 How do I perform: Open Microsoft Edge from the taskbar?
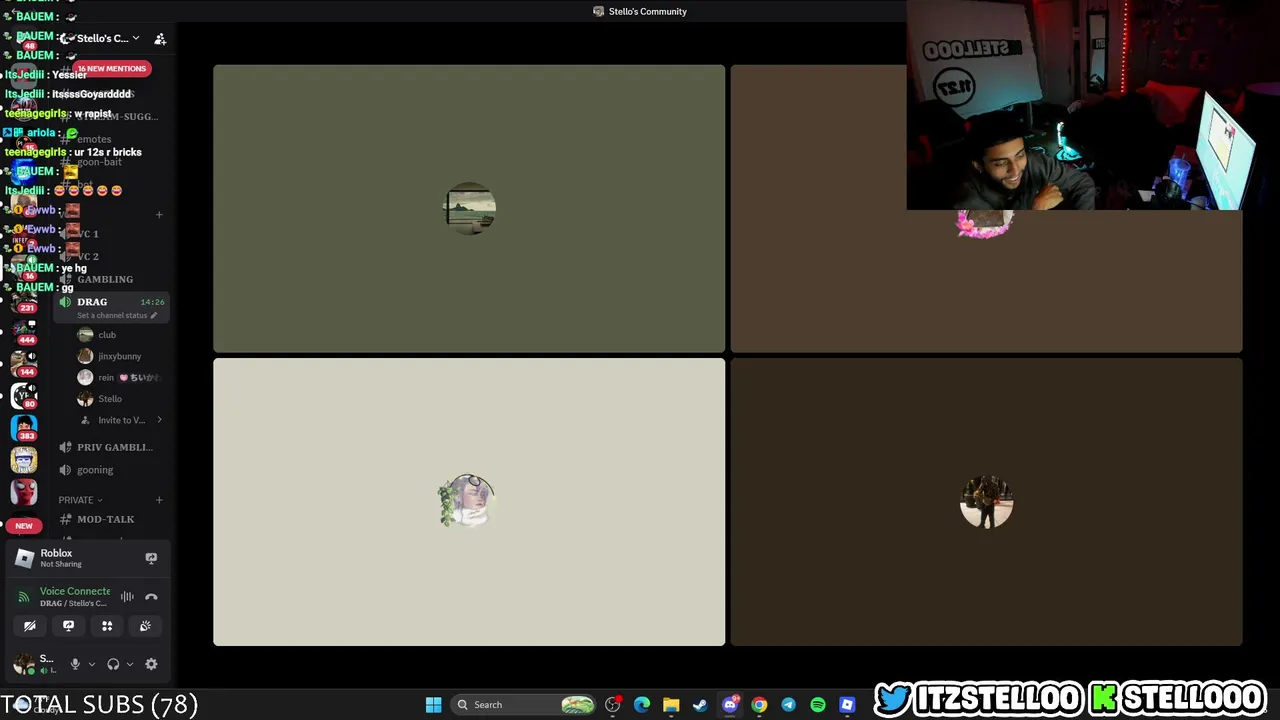click(642, 705)
